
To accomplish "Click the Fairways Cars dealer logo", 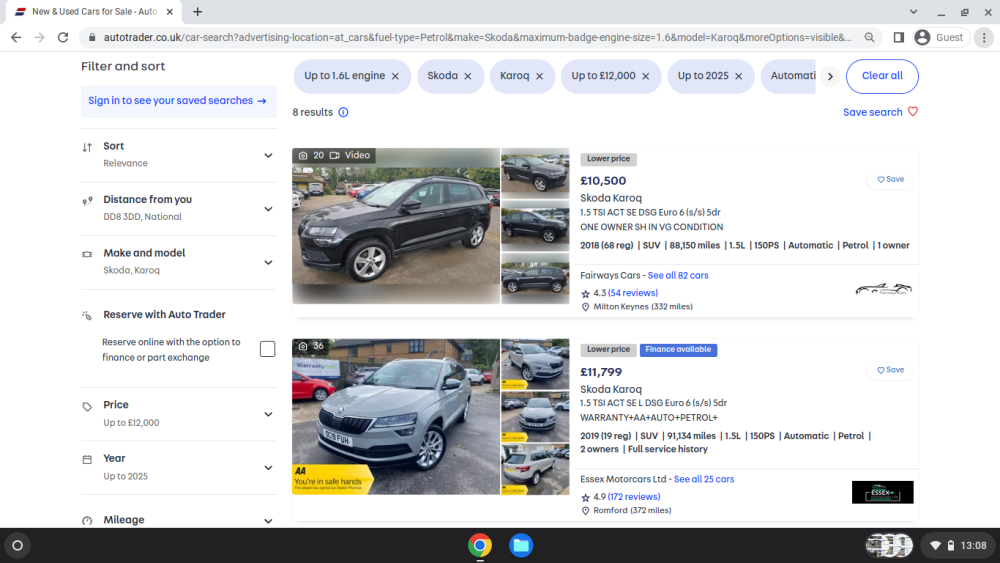I will pos(883,289).
